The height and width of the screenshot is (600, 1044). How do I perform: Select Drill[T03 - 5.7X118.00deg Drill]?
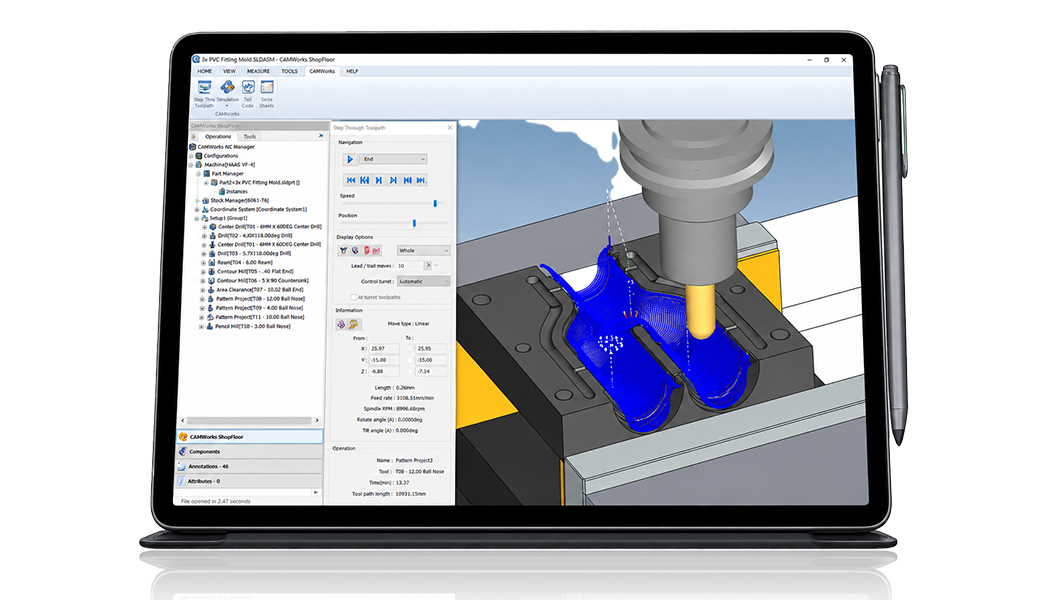254,254
